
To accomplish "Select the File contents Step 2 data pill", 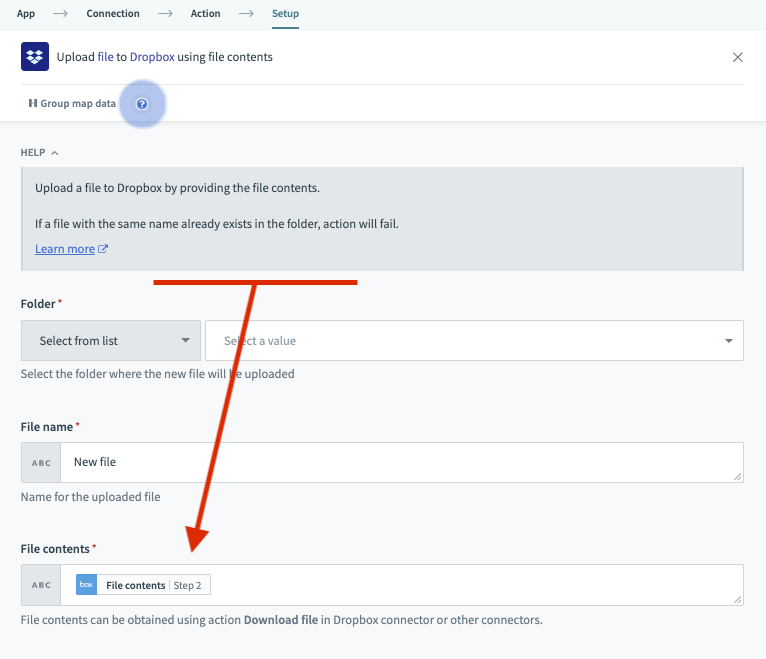I will (x=143, y=585).
